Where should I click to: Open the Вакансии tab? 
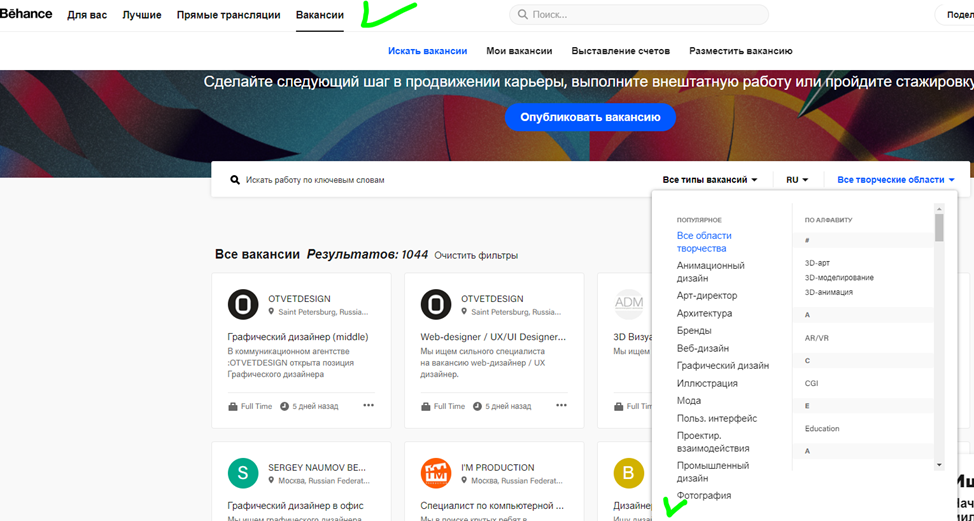[320, 15]
